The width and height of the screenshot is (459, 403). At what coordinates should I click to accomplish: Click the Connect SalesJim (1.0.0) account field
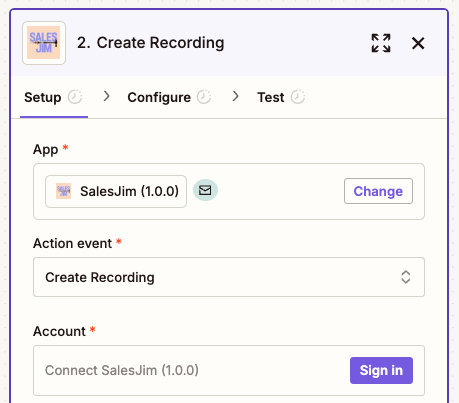pyautogui.click(x=229, y=370)
